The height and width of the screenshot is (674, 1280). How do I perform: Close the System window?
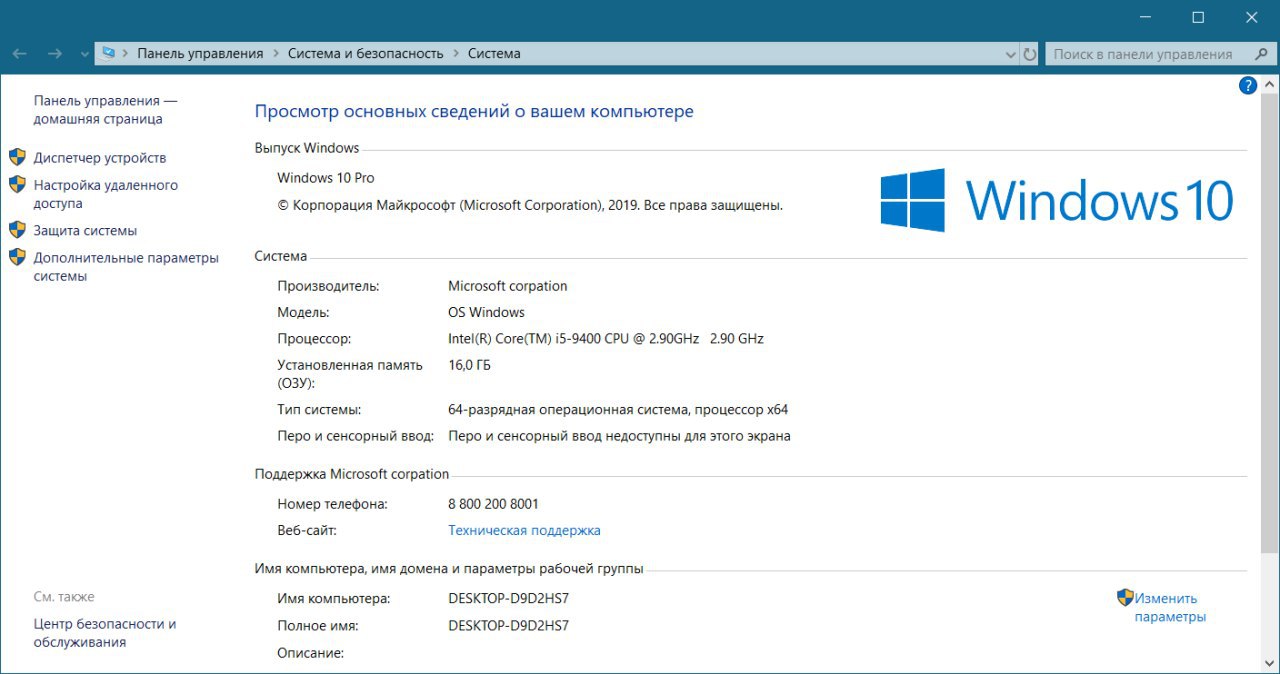click(x=1252, y=17)
